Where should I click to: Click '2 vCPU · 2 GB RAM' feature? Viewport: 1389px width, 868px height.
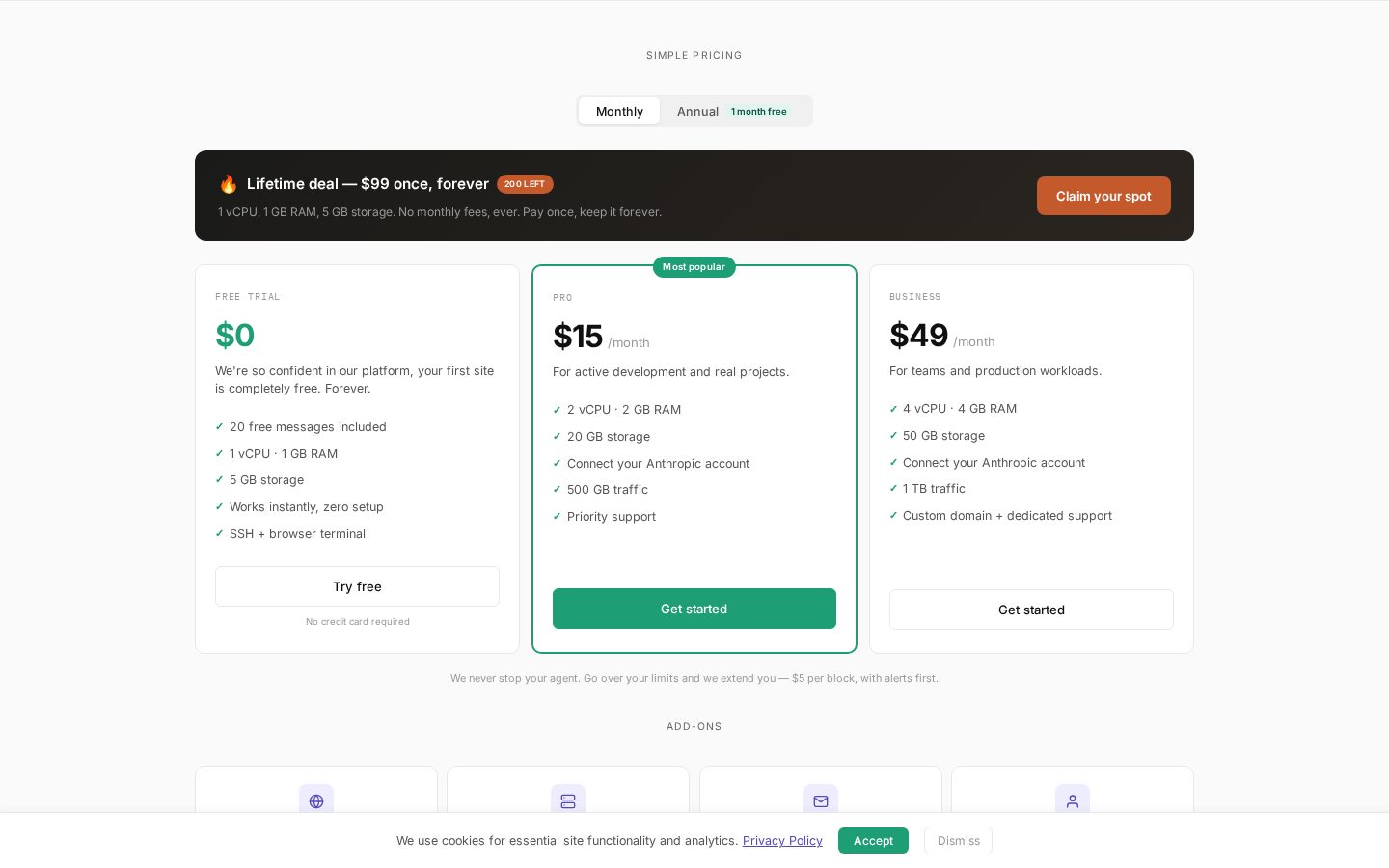[x=624, y=409]
